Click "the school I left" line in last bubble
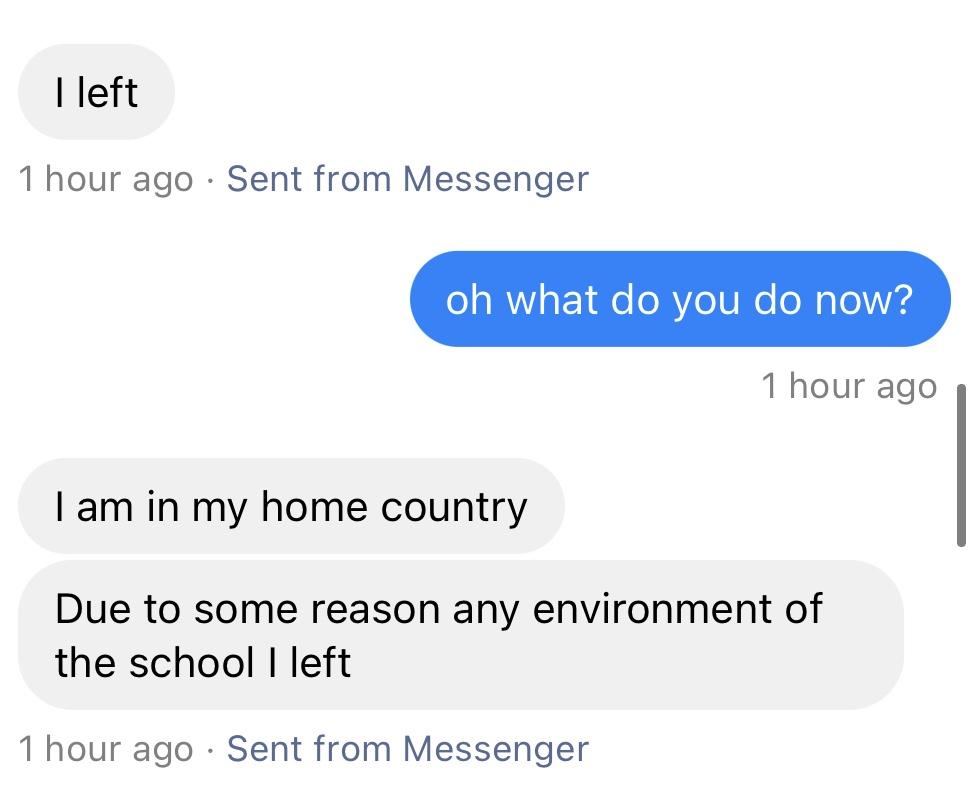The image size is (973, 787). click(x=203, y=662)
